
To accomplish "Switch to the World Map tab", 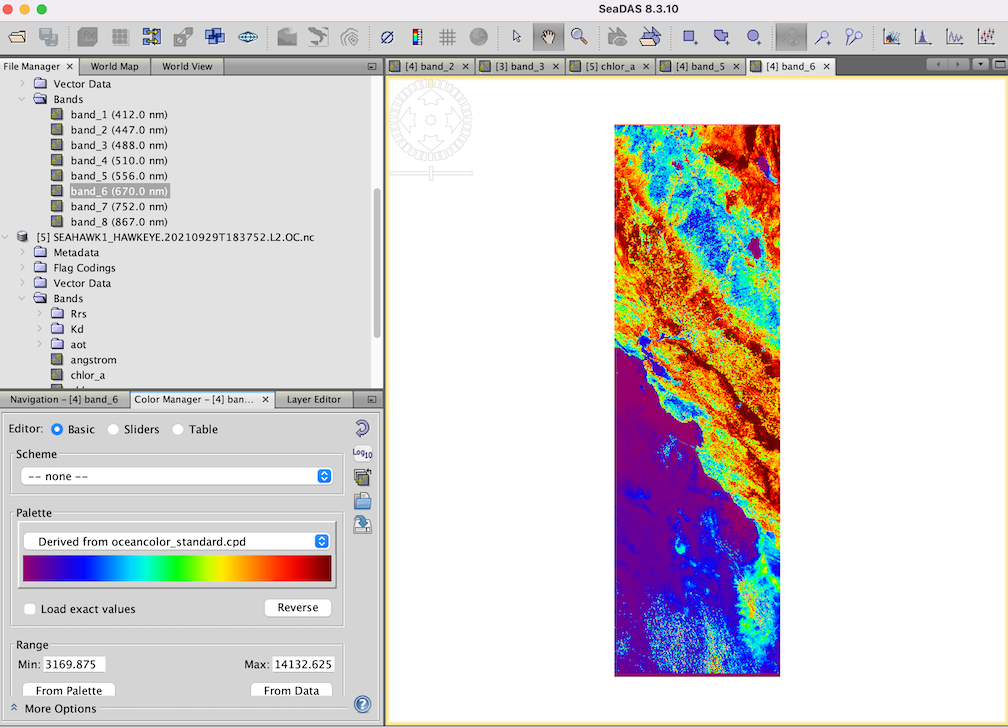I will (x=114, y=66).
